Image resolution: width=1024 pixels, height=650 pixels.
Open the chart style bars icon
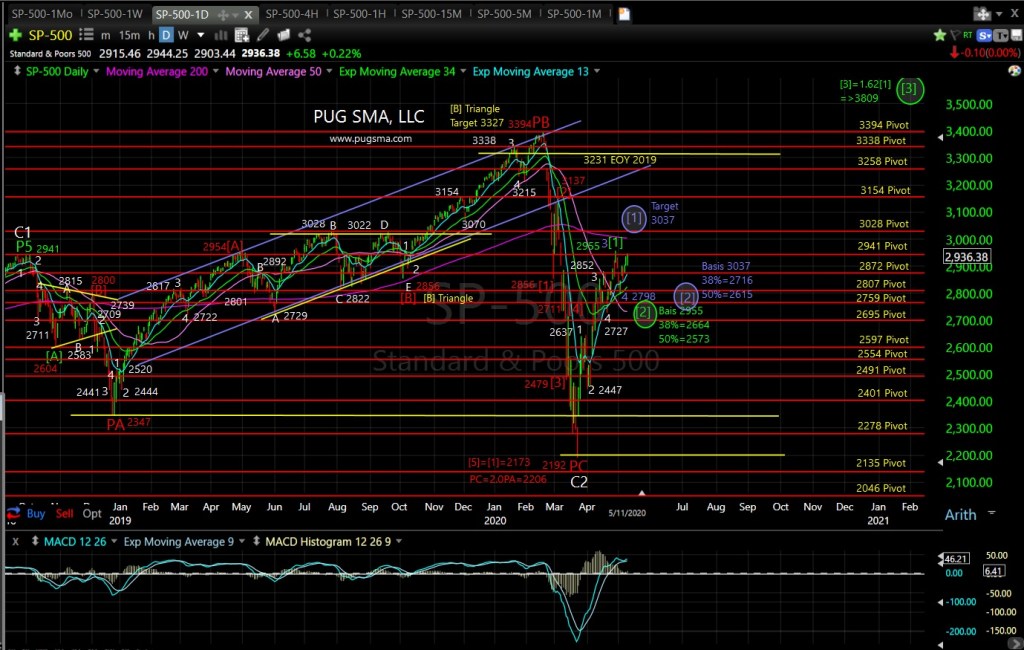click(221, 35)
